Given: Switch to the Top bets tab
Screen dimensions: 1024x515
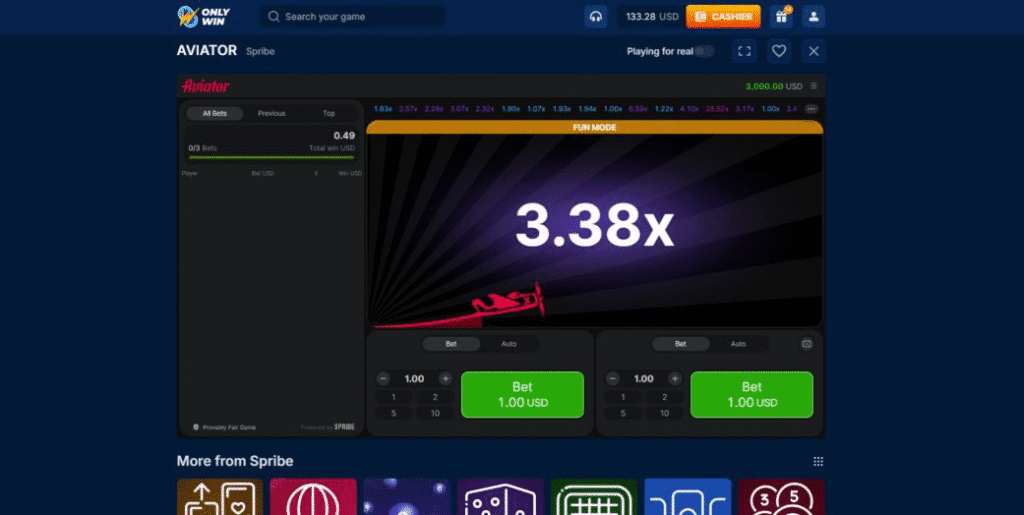Looking at the screenshot, I should tap(328, 113).
